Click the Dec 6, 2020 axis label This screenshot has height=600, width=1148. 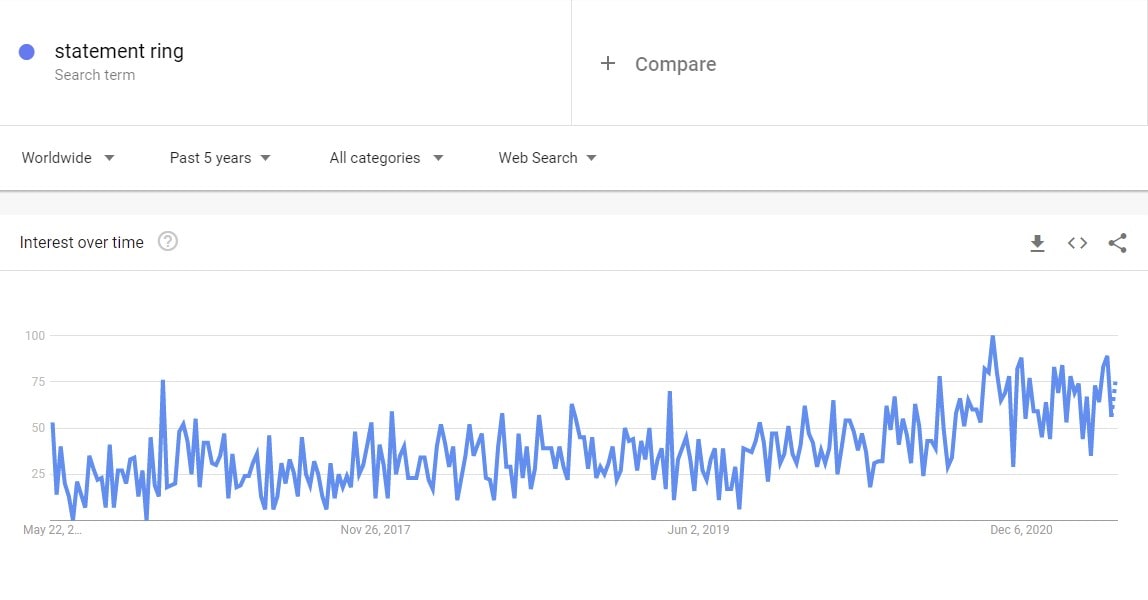coord(1021,530)
